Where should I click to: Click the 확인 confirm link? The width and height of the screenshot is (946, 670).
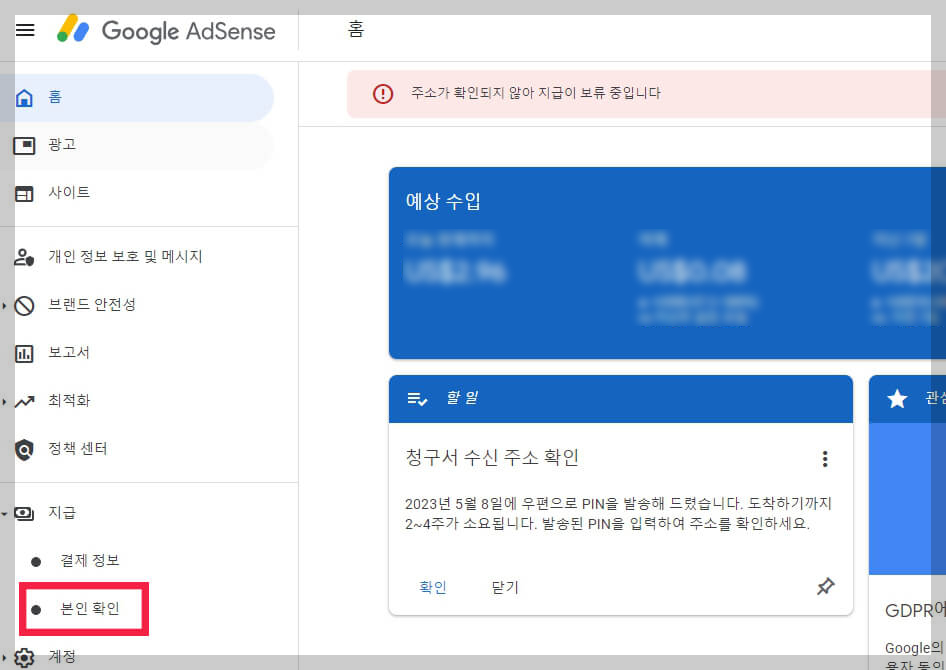click(433, 587)
